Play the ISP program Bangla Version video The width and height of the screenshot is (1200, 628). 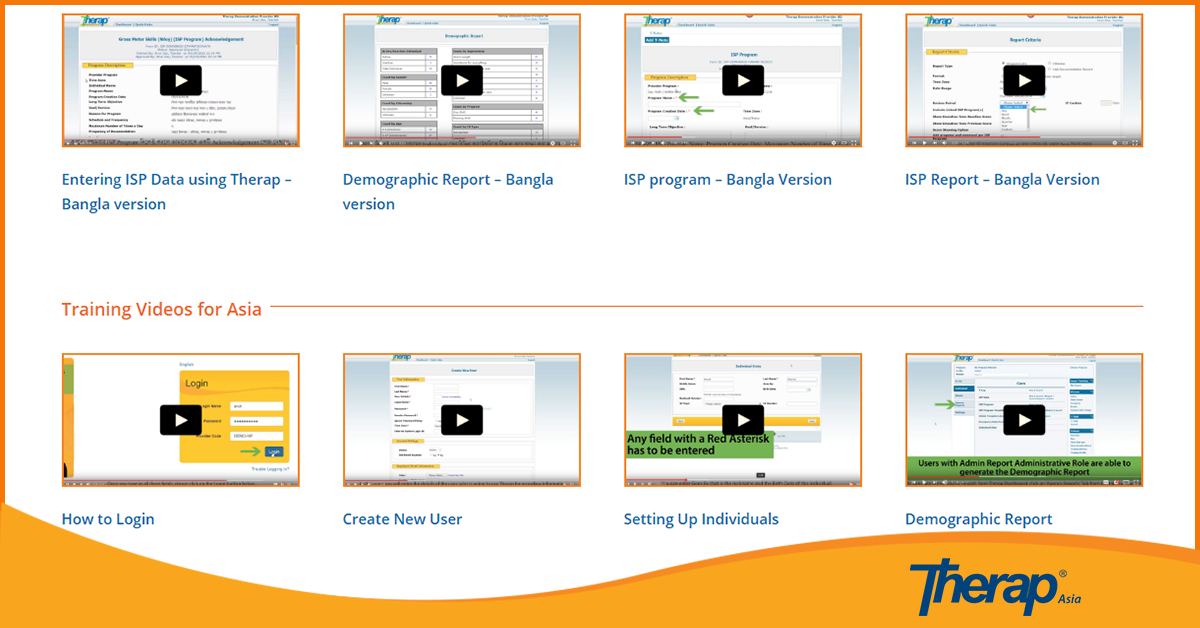coord(742,81)
